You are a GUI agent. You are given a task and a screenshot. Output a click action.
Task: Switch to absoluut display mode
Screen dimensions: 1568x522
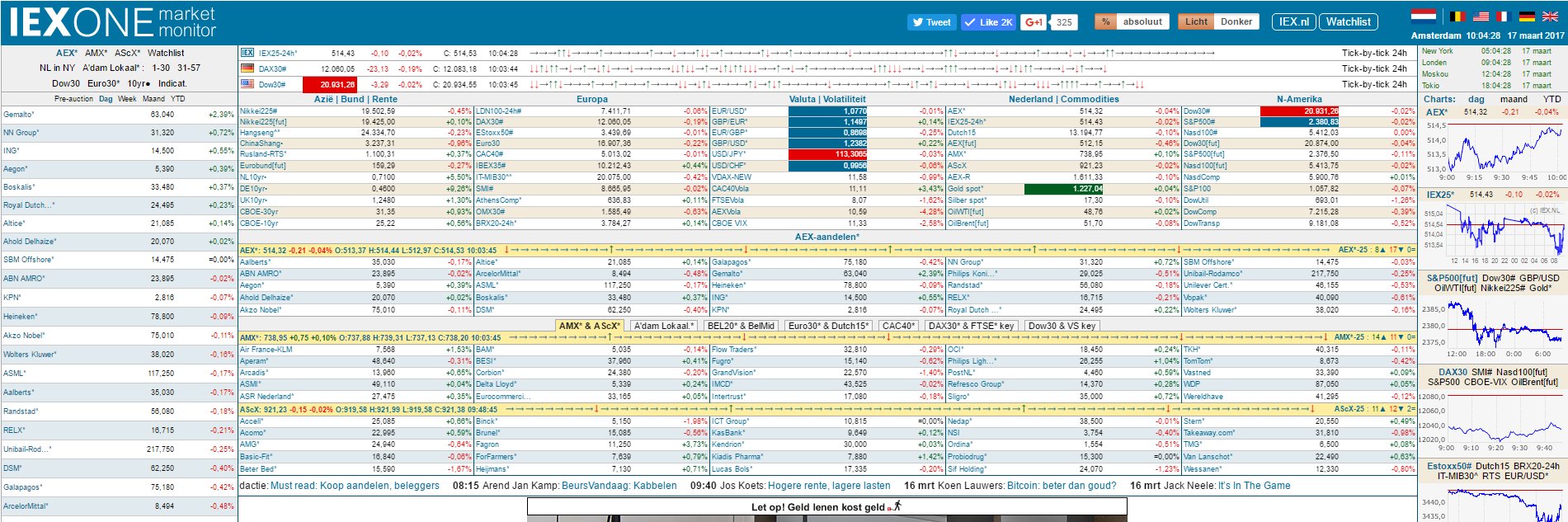pos(1142,22)
